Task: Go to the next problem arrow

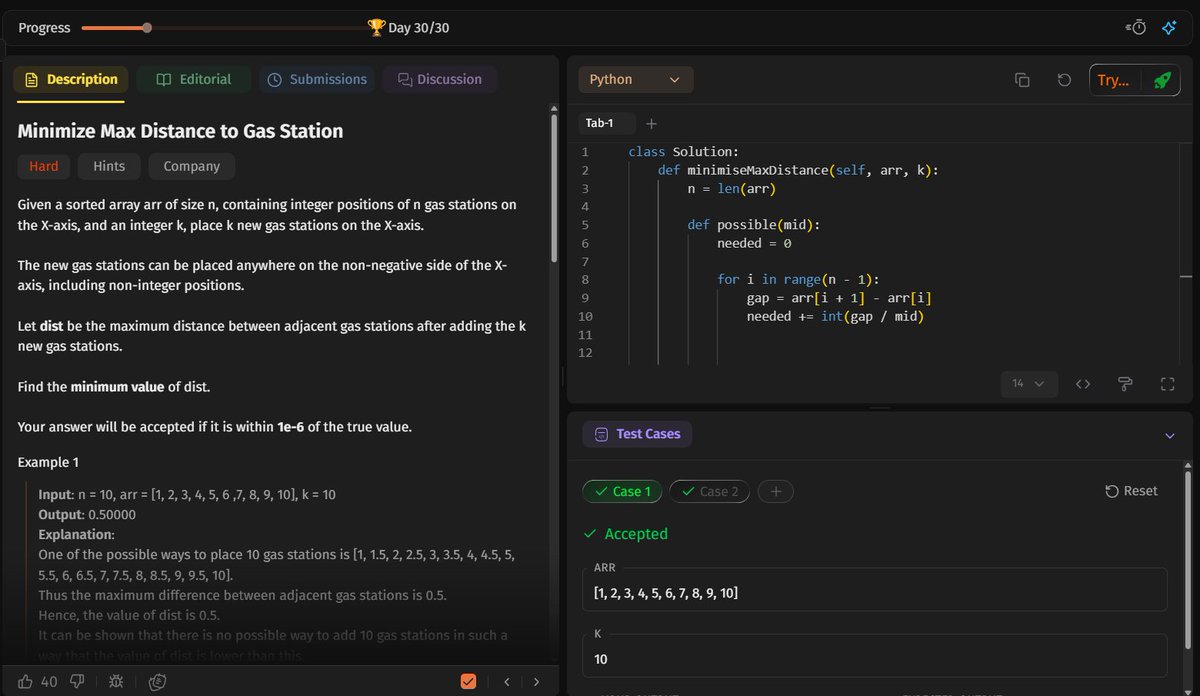Action: tap(536, 682)
